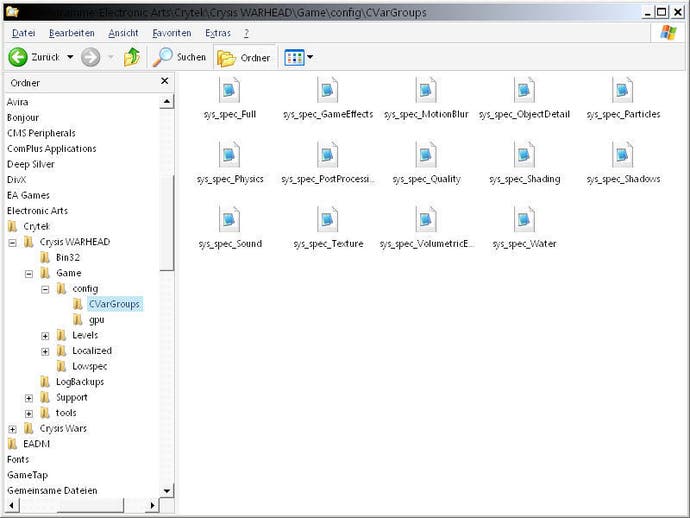Select the sys_spec_GameEffects file icon
The width and height of the screenshot is (690, 518).
(327, 90)
